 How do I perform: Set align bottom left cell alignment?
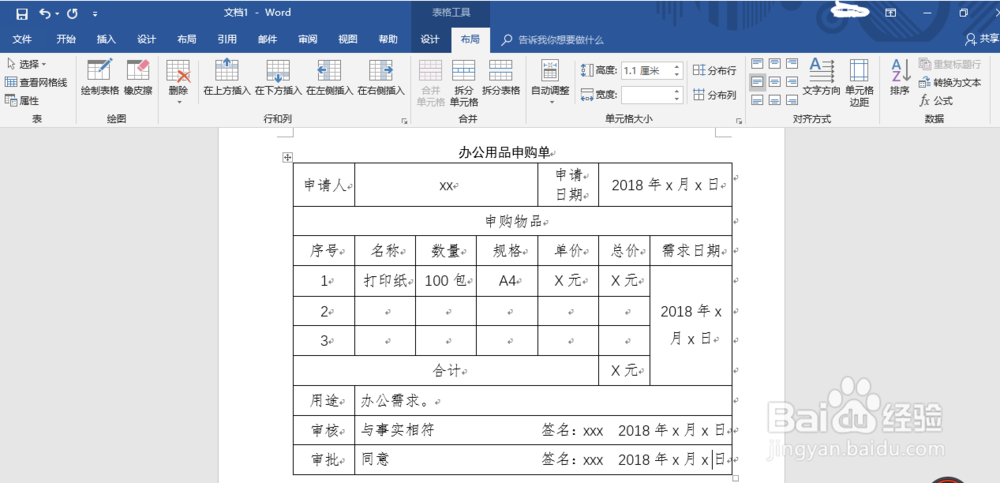click(x=757, y=100)
